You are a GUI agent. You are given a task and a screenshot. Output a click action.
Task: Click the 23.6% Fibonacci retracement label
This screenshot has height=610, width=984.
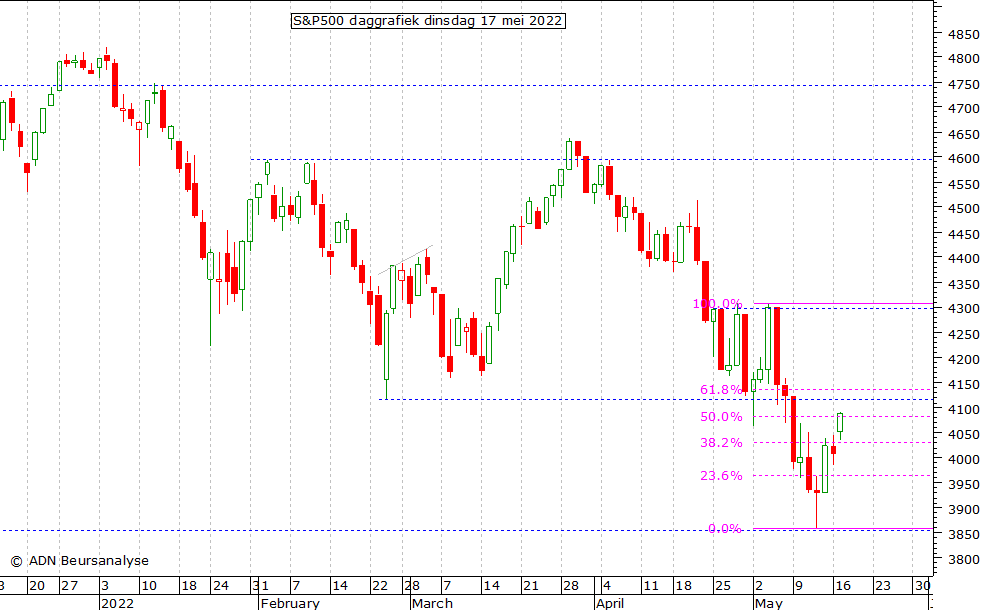tap(721, 476)
